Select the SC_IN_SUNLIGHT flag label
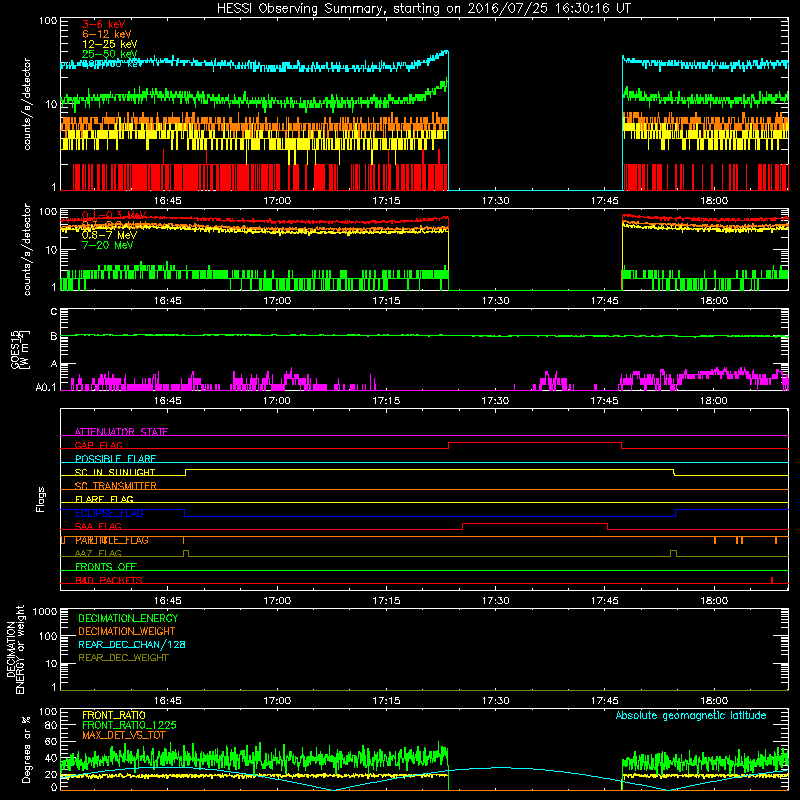This screenshot has height=800, width=800. pyautogui.click(x=115, y=472)
